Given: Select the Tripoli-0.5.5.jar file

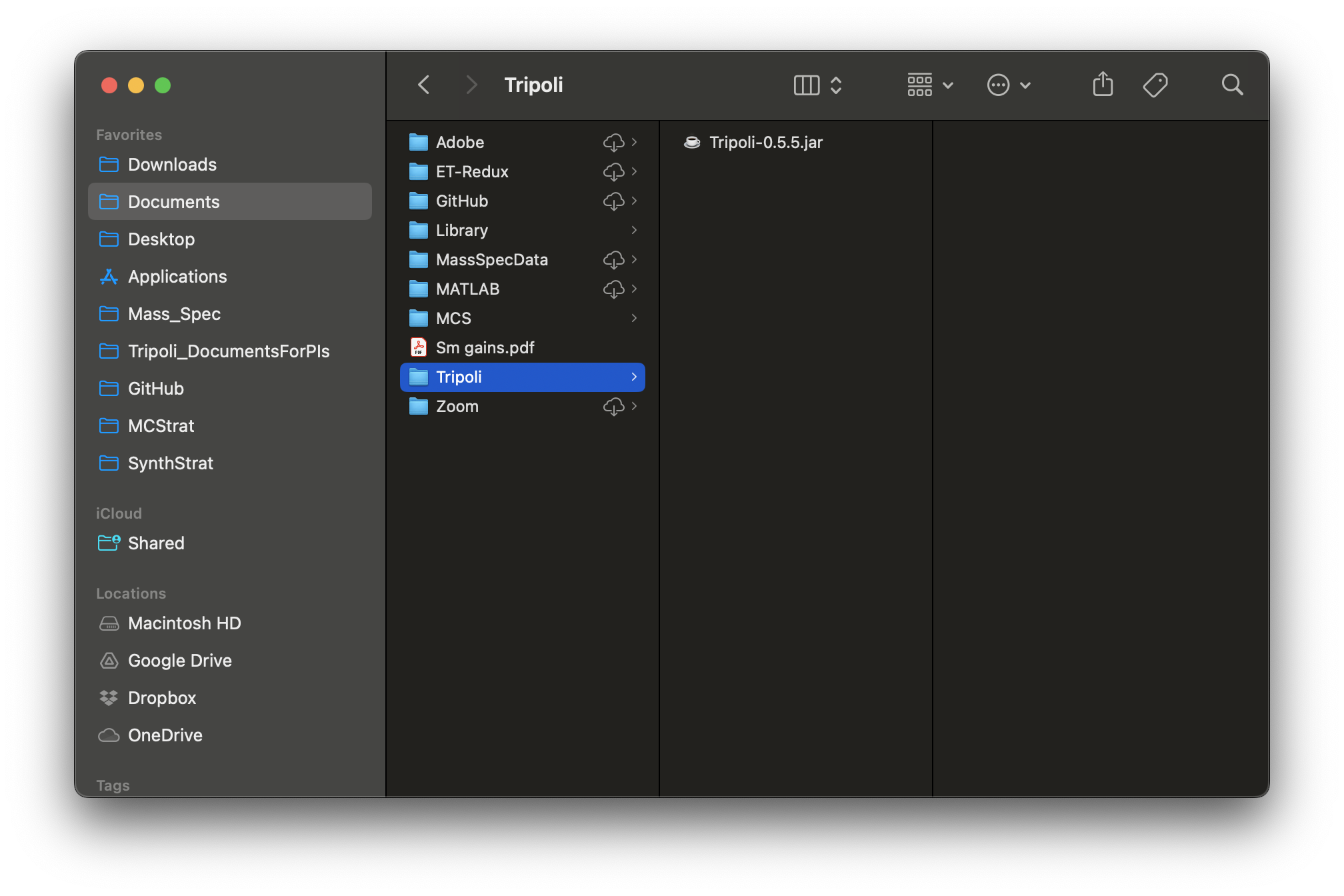Looking at the screenshot, I should [x=795, y=142].
